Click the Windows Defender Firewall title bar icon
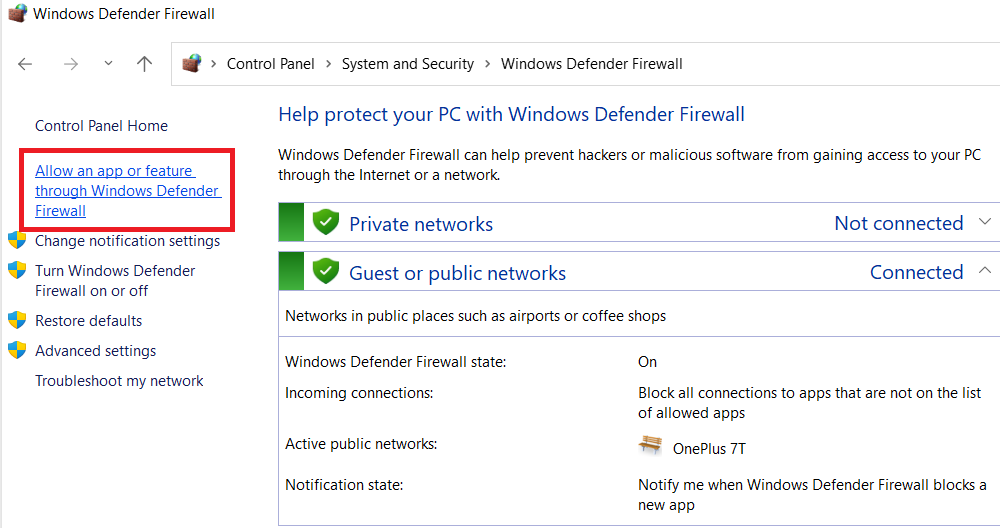Screen dimensions: 1000x528 [x=17, y=13]
